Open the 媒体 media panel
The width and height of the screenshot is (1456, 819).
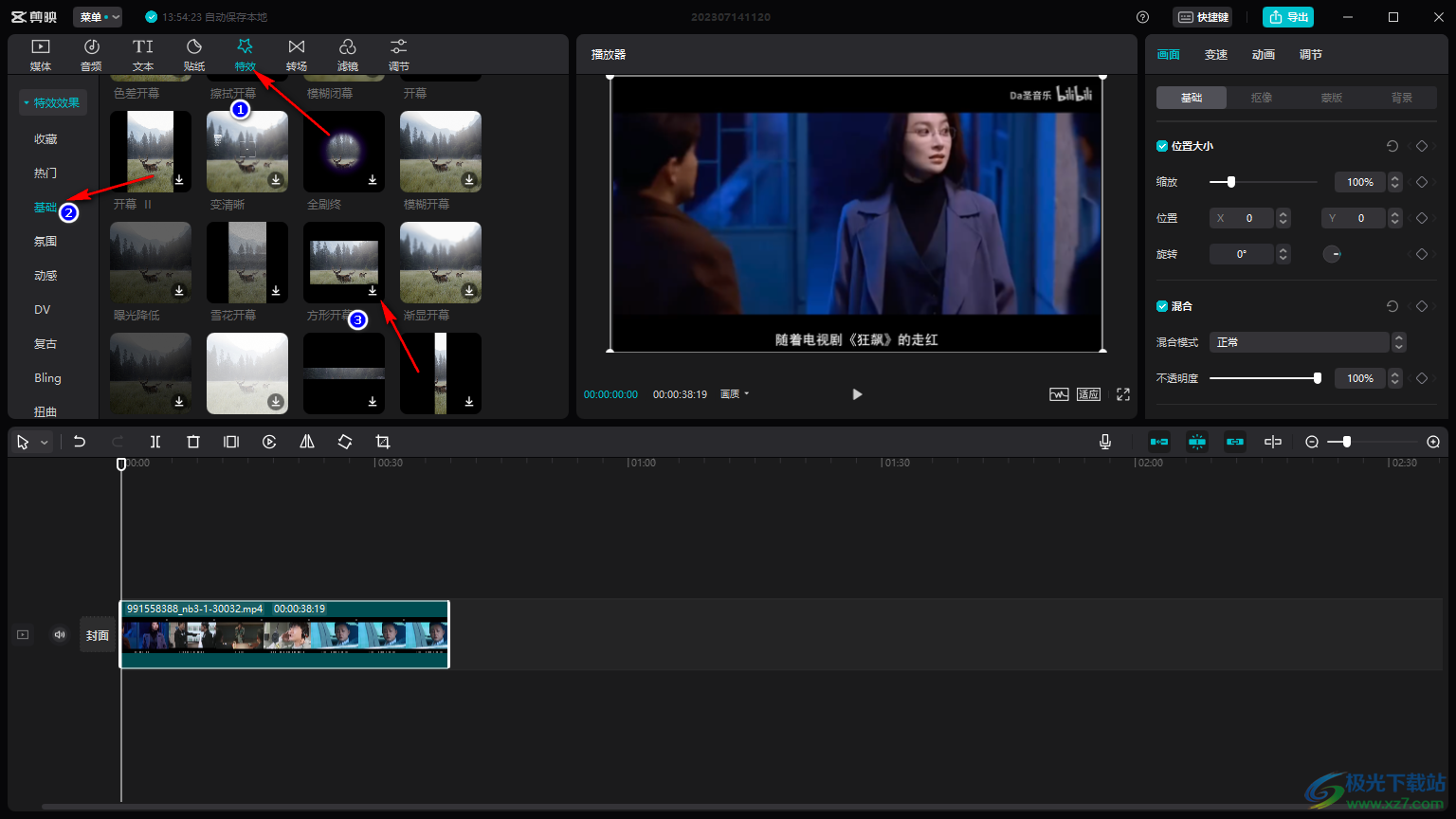(41, 55)
